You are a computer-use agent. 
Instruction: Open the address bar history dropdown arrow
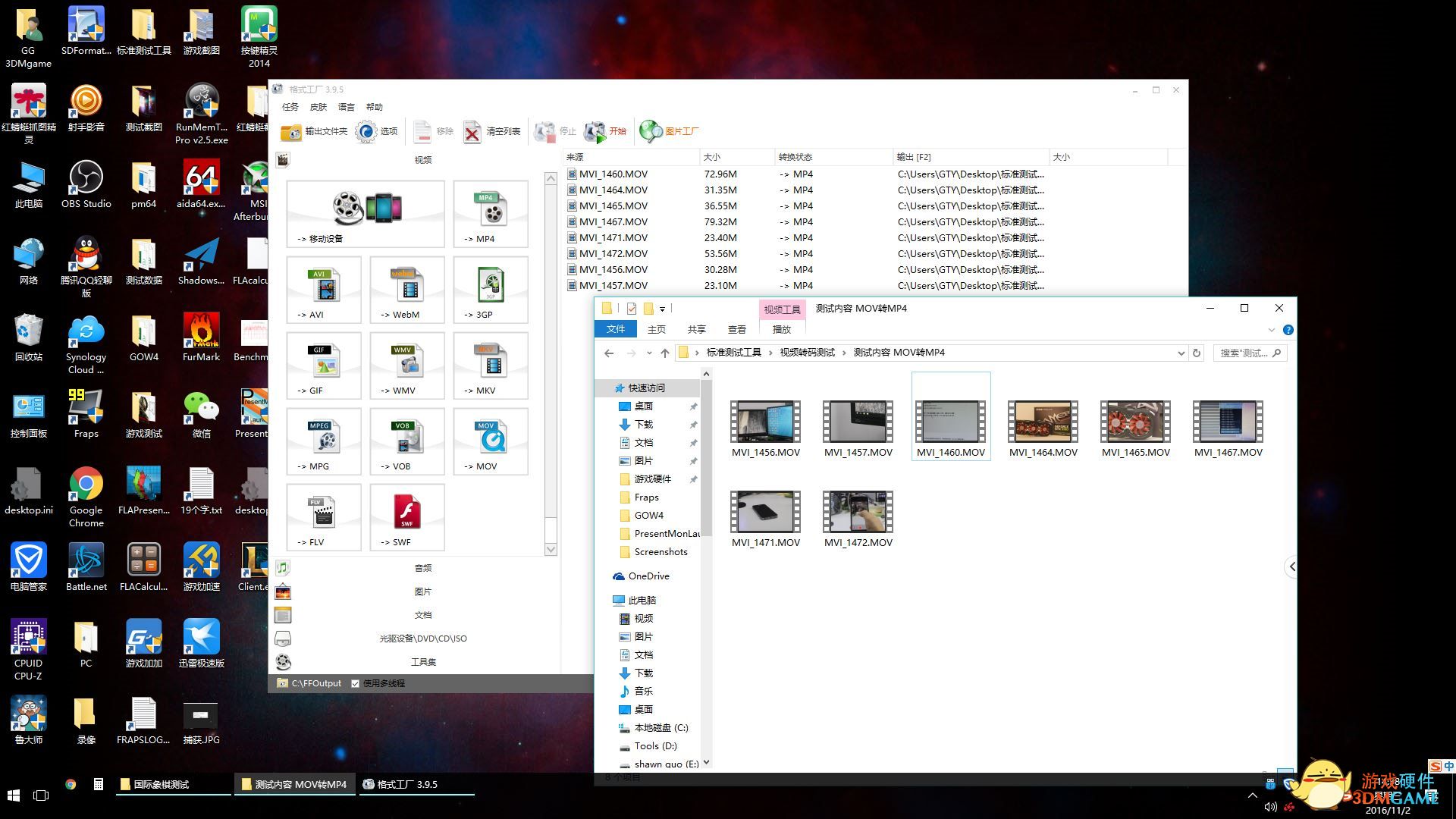(1181, 353)
